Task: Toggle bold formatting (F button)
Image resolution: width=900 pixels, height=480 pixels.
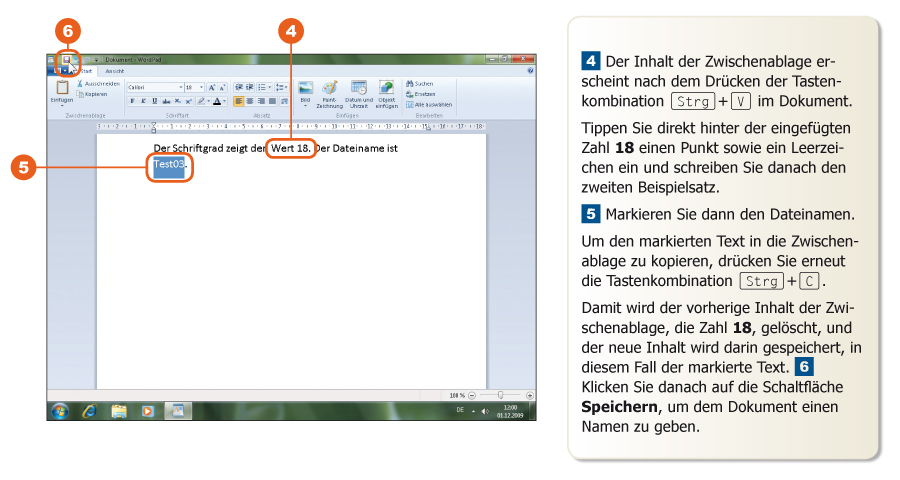Action: click(131, 101)
